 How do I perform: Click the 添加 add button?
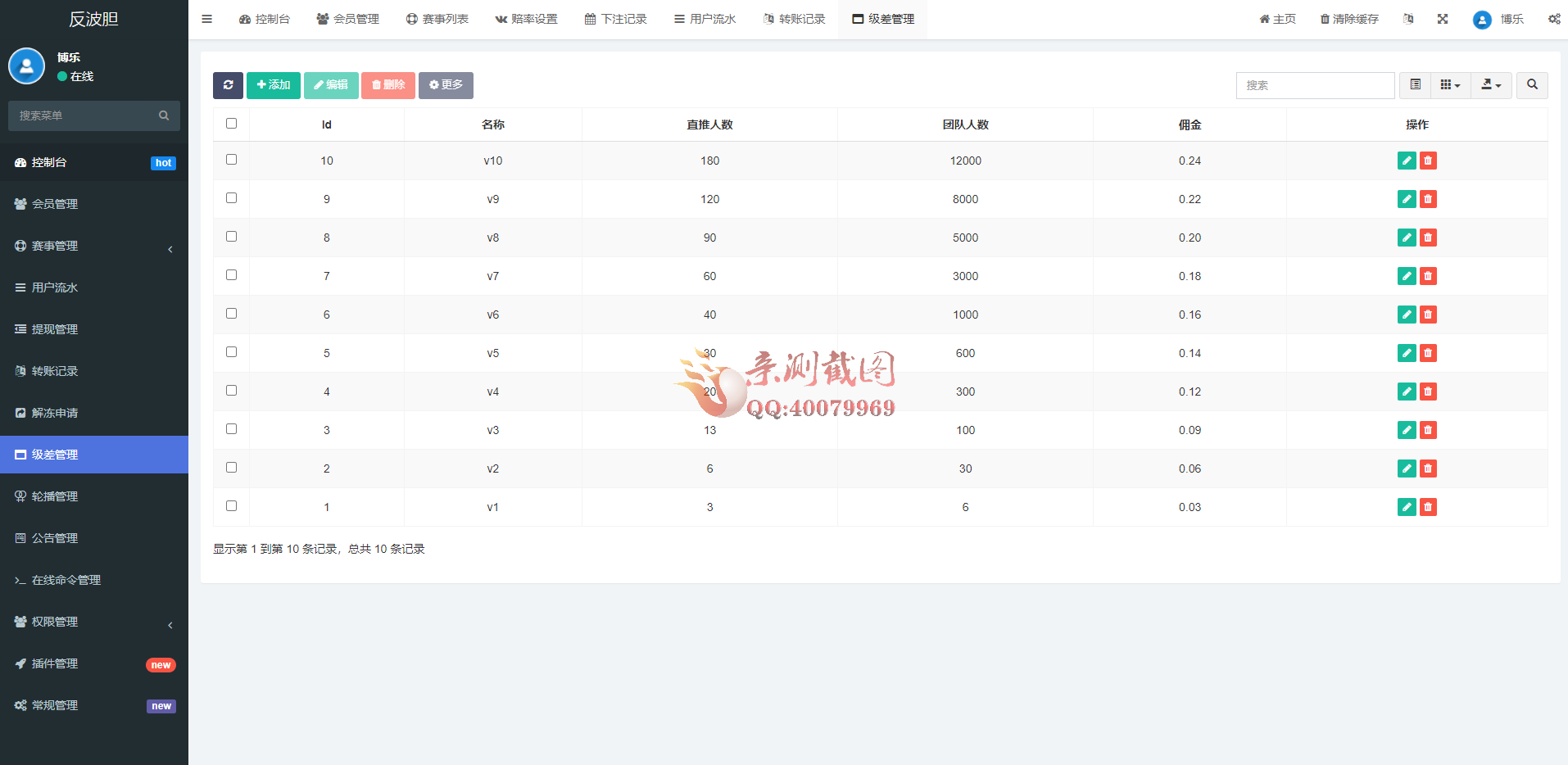point(274,85)
